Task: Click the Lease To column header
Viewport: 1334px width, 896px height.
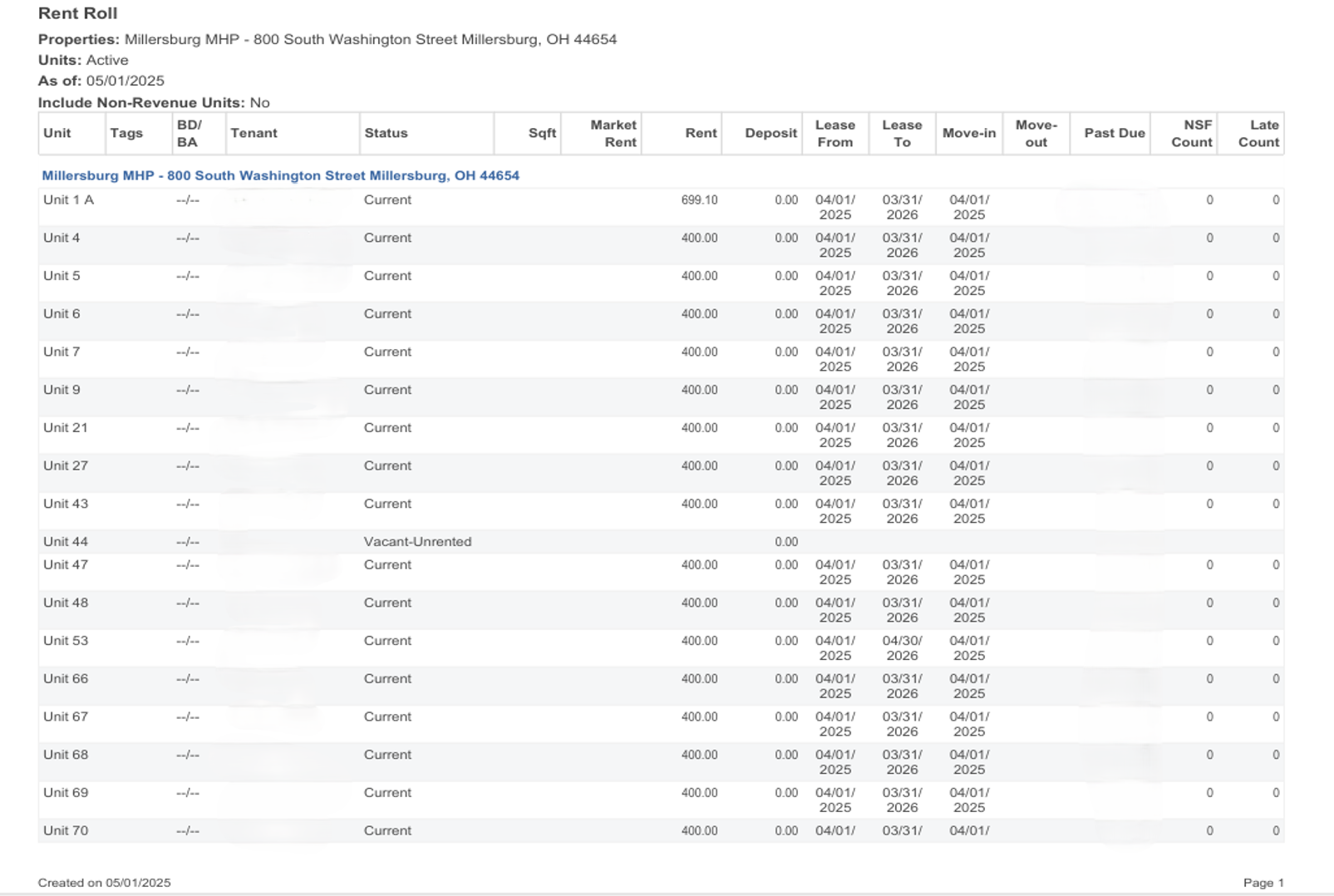Action: [x=902, y=133]
